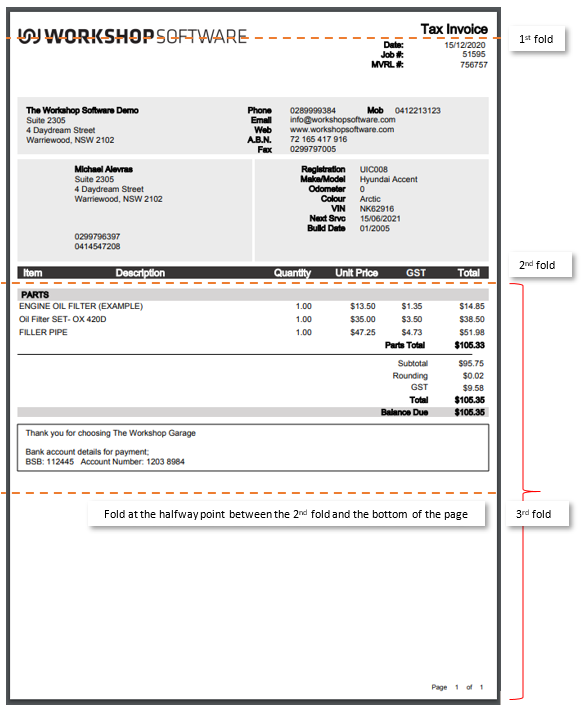The image size is (588, 716).
Task: Click the Balance Due label
Action: click(x=404, y=412)
